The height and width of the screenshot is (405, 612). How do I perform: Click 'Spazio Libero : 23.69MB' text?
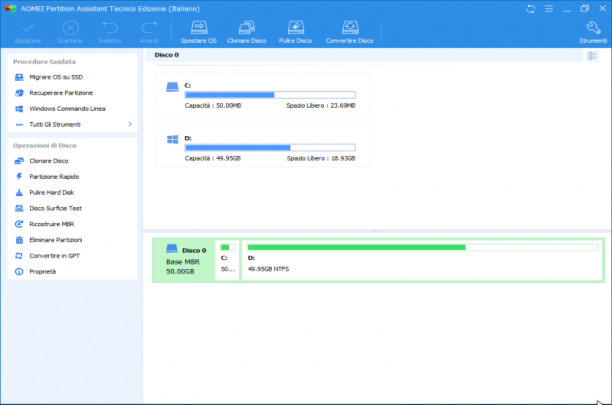[x=321, y=106]
